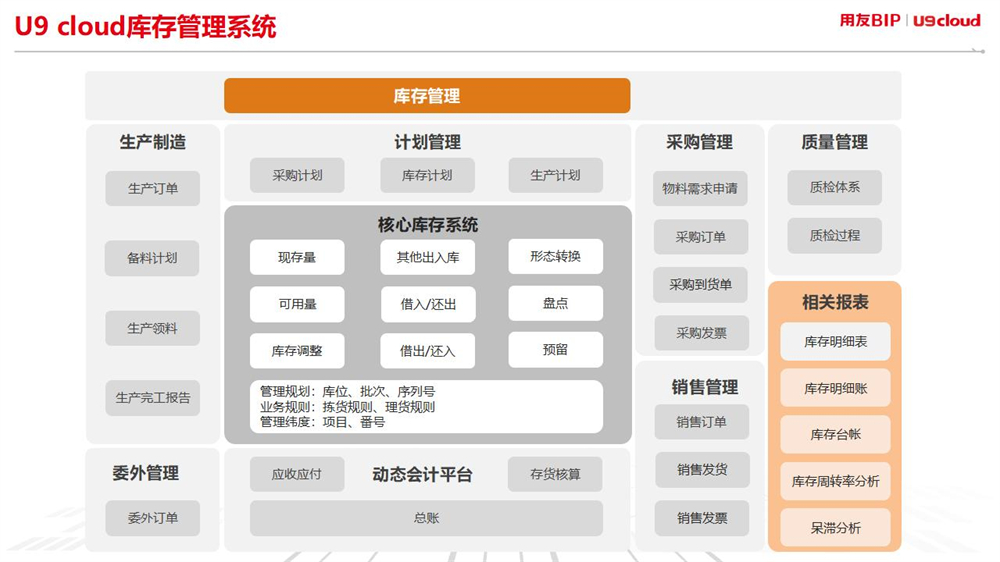
Task: Click the 计划管理 section heading
Action: [427, 142]
